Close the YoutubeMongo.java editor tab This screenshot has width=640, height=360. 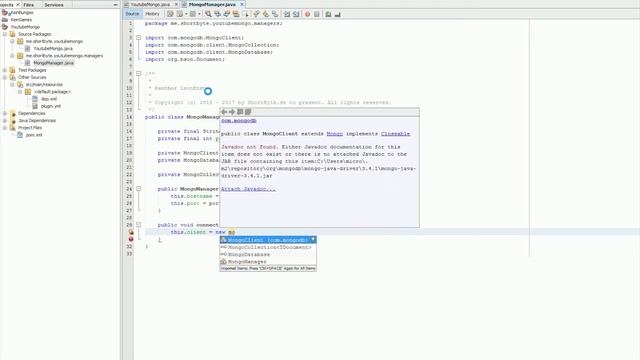[176, 4]
